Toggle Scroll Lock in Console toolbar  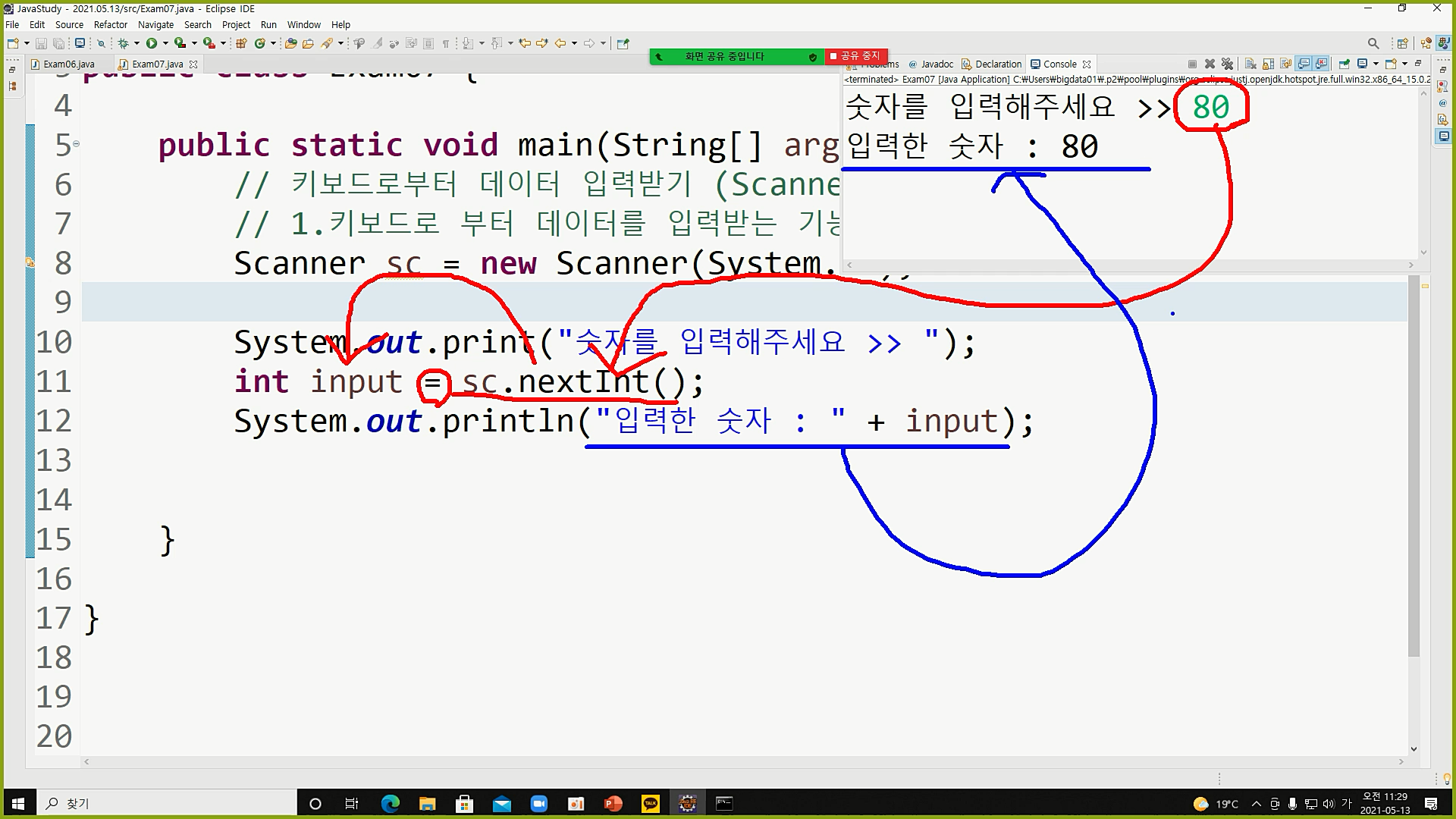(x=1268, y=64)
